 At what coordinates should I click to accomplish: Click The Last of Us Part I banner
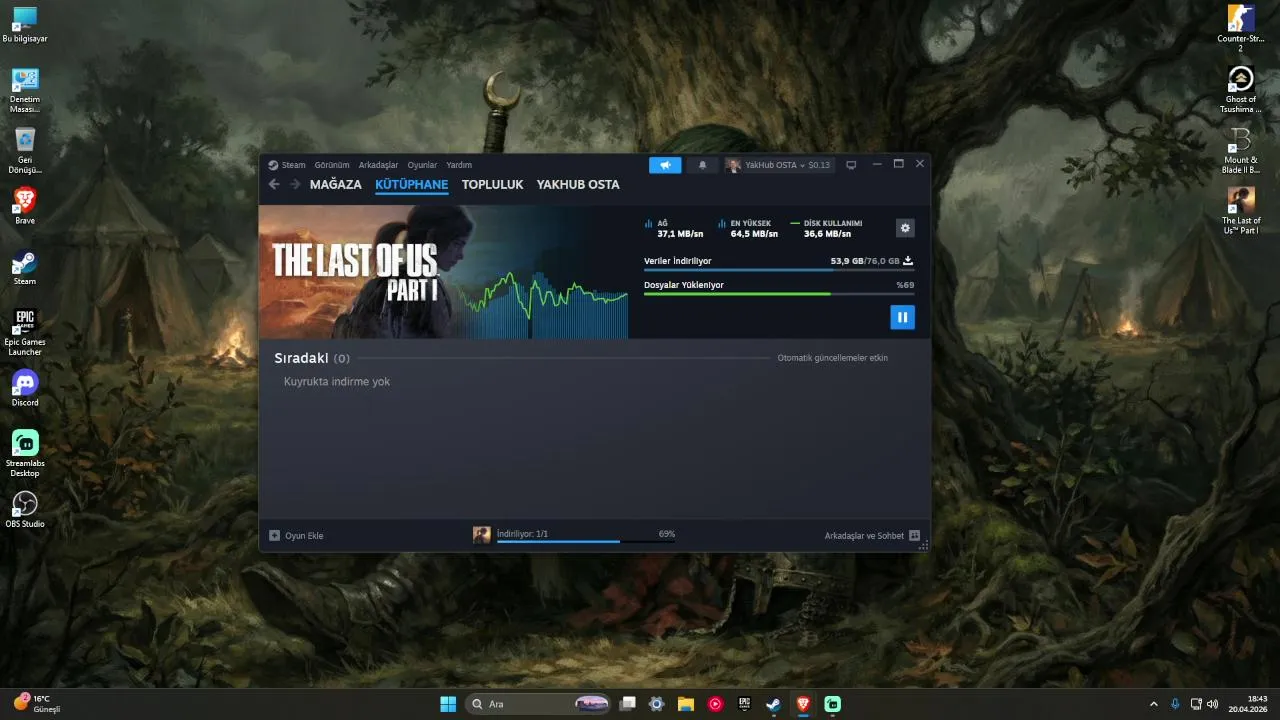coord(443,272)
